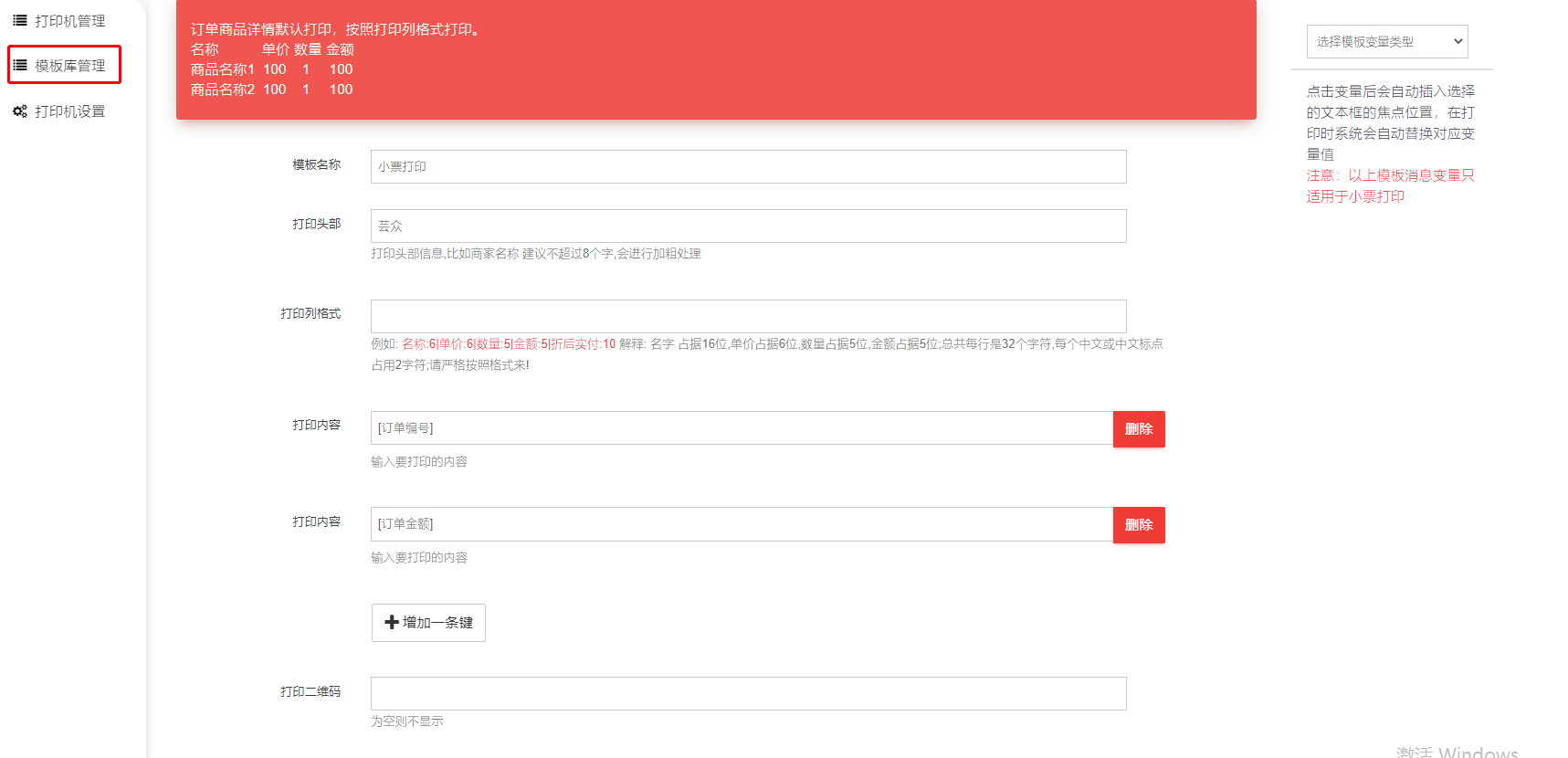Click the 打印内容 label beside [订单金额]
Image resolution: width=1568 pixels, height=758 pixels.
click(x=316, y=521)
